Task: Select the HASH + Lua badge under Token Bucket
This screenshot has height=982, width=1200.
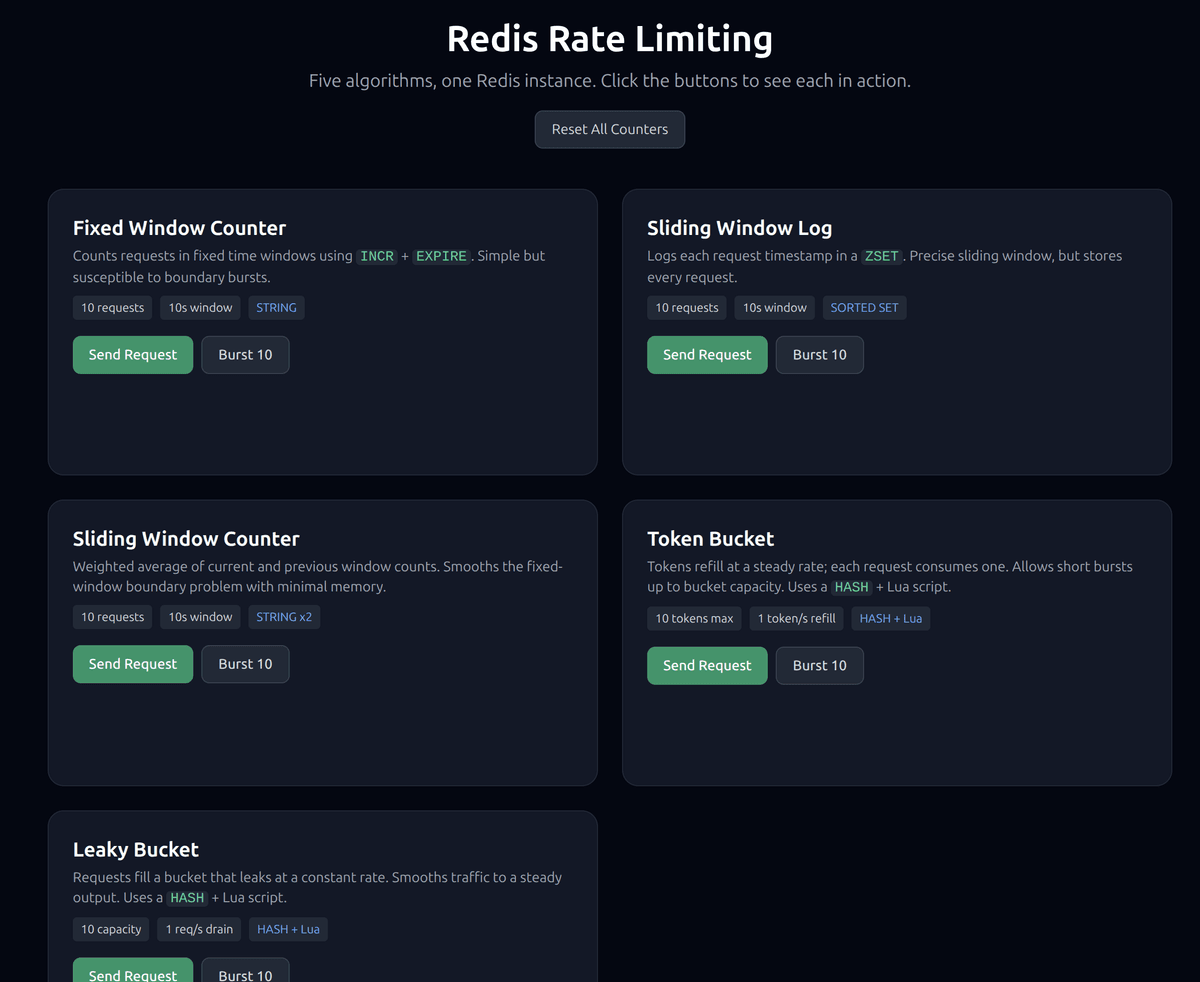Action: (x=890, y=618)
